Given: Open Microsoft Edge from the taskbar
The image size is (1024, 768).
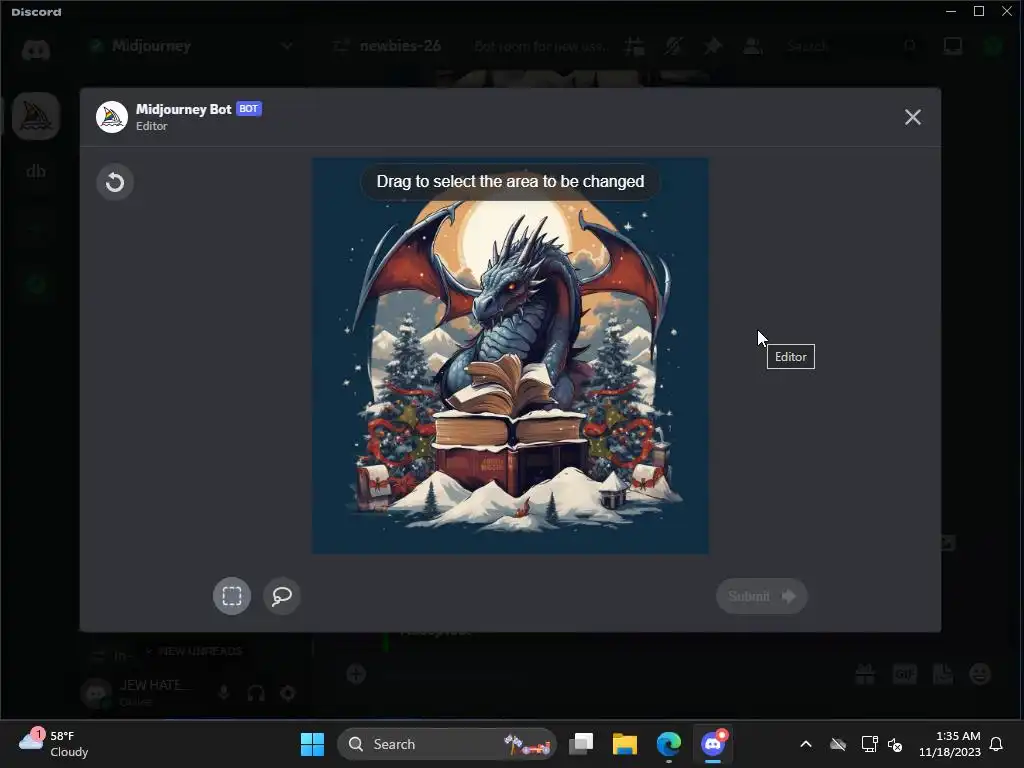Looking at the screenshot, I should pos(668,744).
